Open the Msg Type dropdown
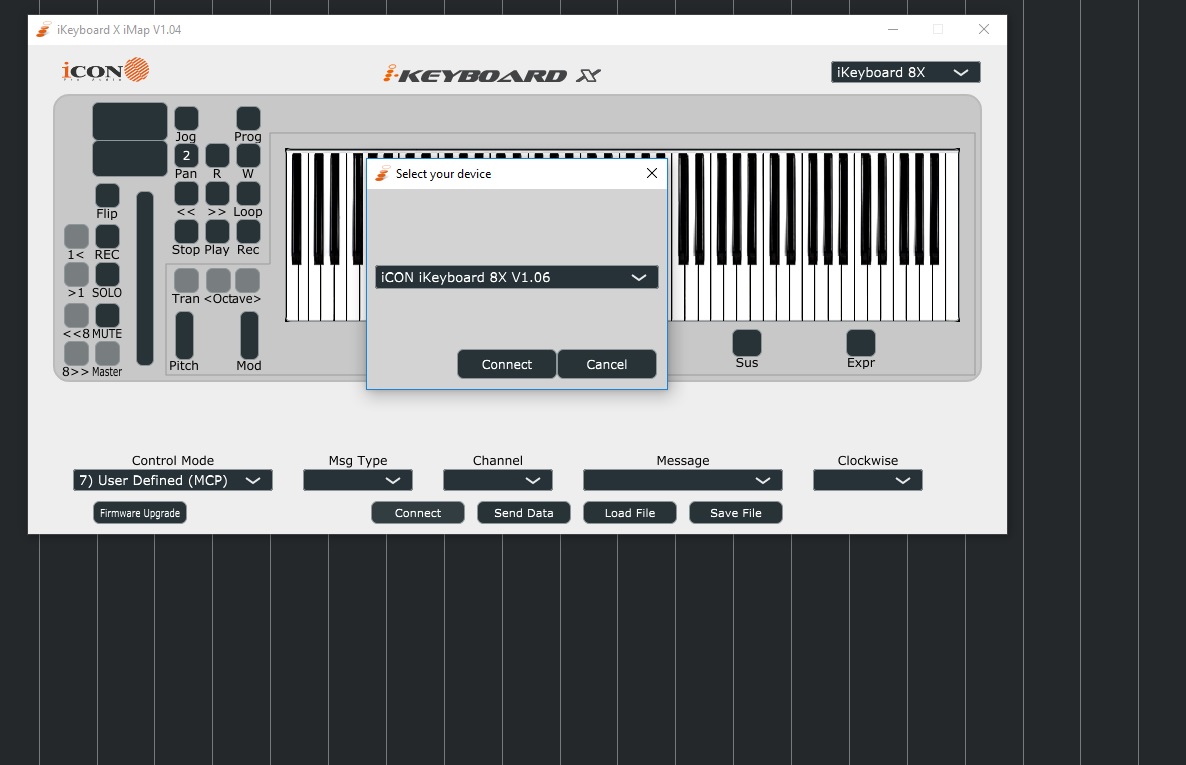Image resolution: width=1186 pixels, height=765 pixels. 358,480
